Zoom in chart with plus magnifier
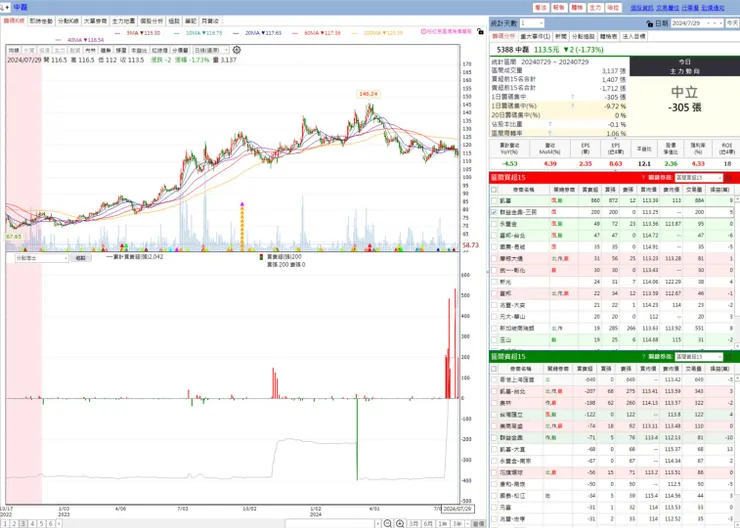740x528 pixels. pos(400,523)
